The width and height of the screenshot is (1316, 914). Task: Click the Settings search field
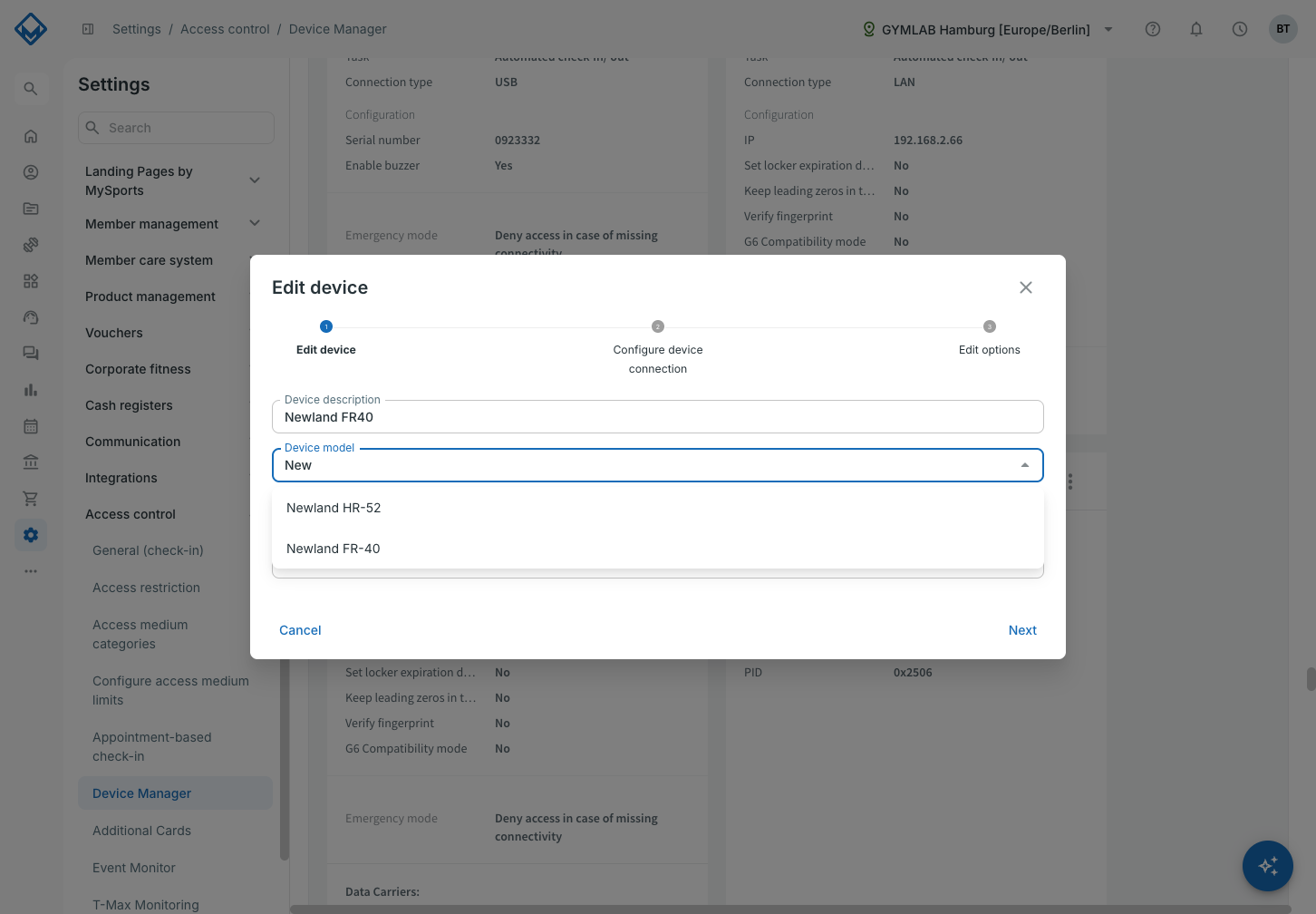click(176, 128)
